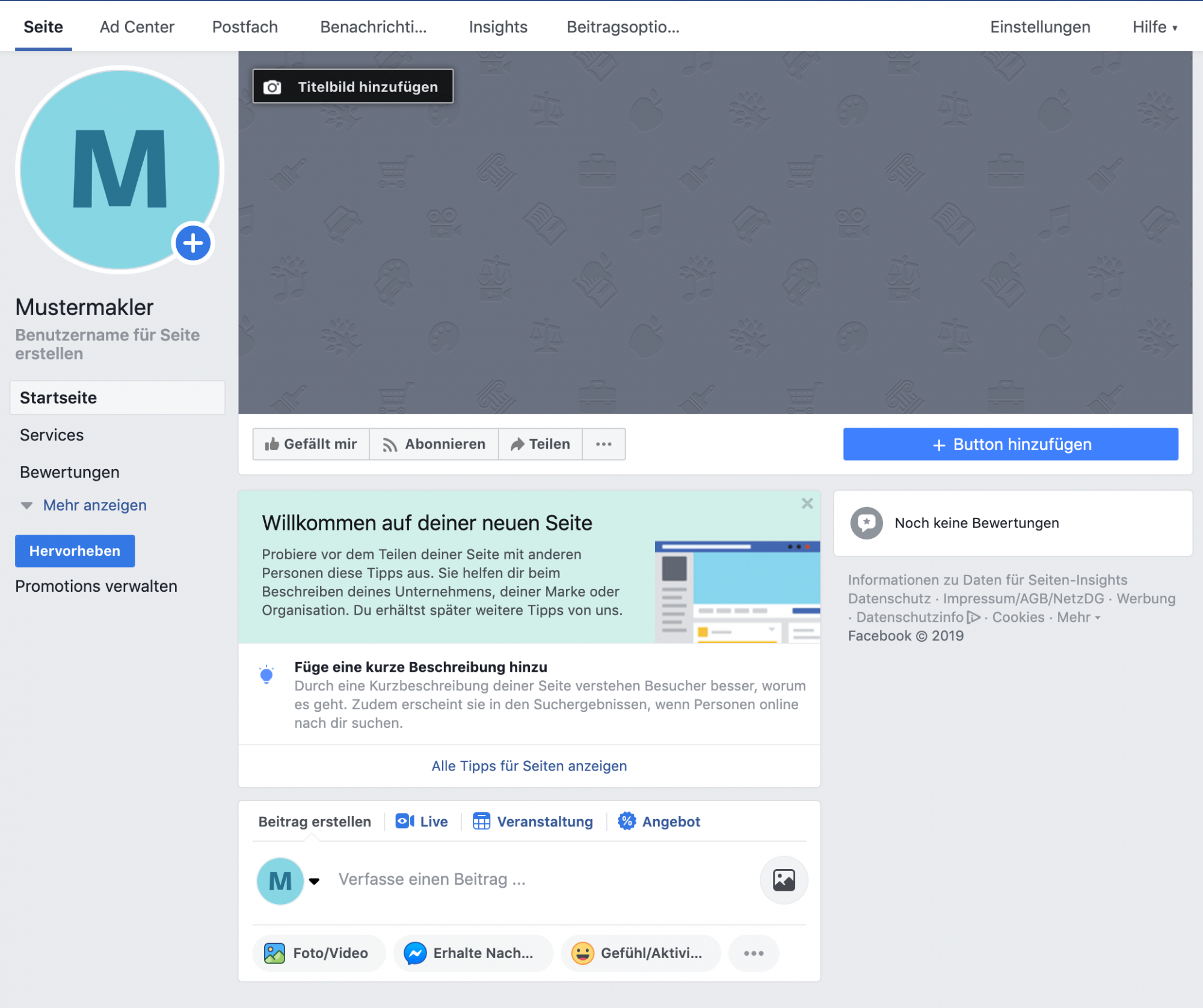Viewport: 1203px width, 1008px height.
Task: Switch to the Insights tab
Action: [x=497, y=27]
